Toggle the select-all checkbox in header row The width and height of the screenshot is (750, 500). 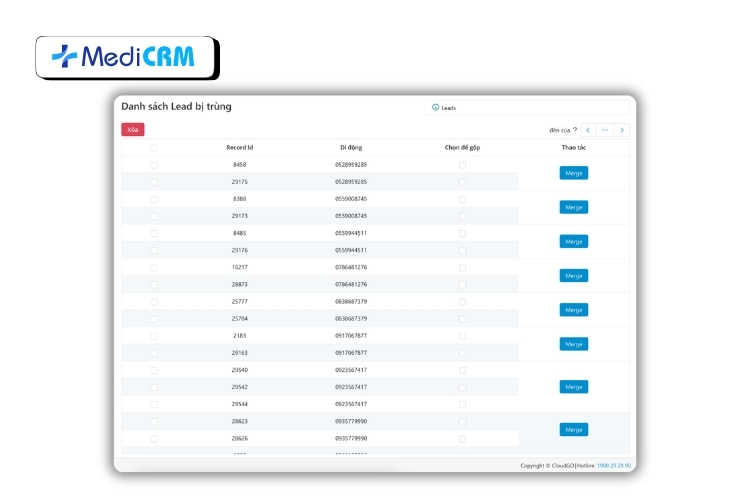tap(154, 148)
